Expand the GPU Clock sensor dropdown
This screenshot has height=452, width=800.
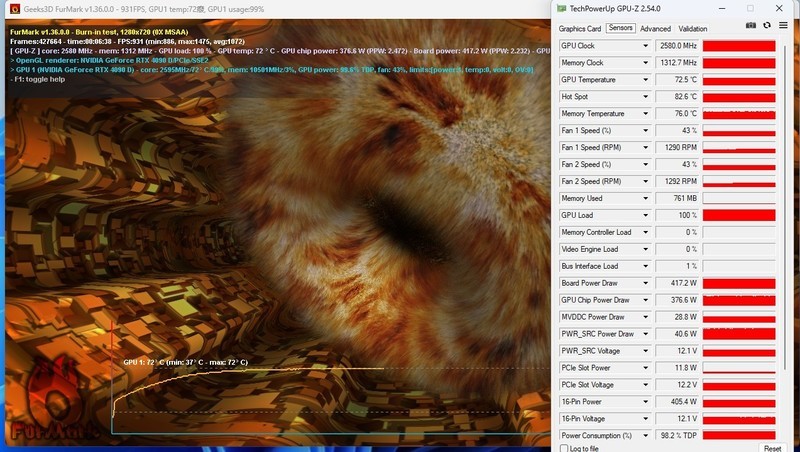click(x=645, y=46)
